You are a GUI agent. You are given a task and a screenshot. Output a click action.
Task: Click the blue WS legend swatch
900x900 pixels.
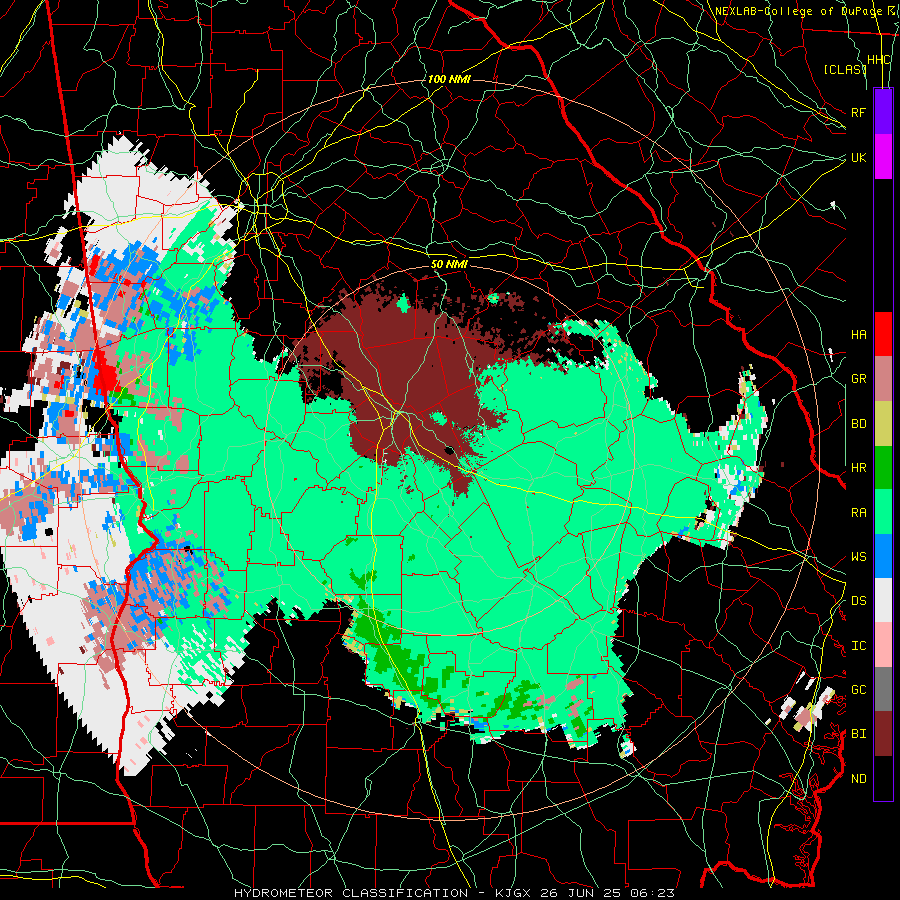[883, 556]
